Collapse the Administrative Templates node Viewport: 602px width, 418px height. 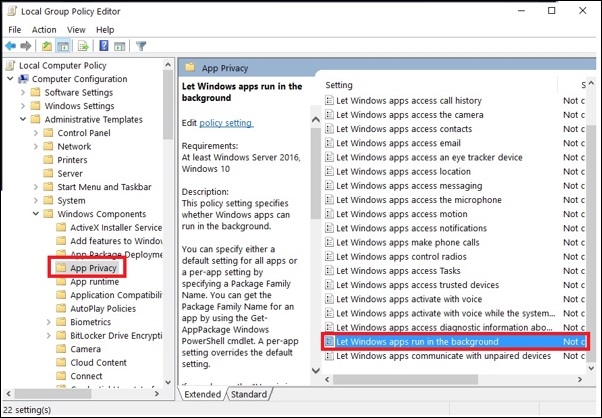(x=23, y=119)
